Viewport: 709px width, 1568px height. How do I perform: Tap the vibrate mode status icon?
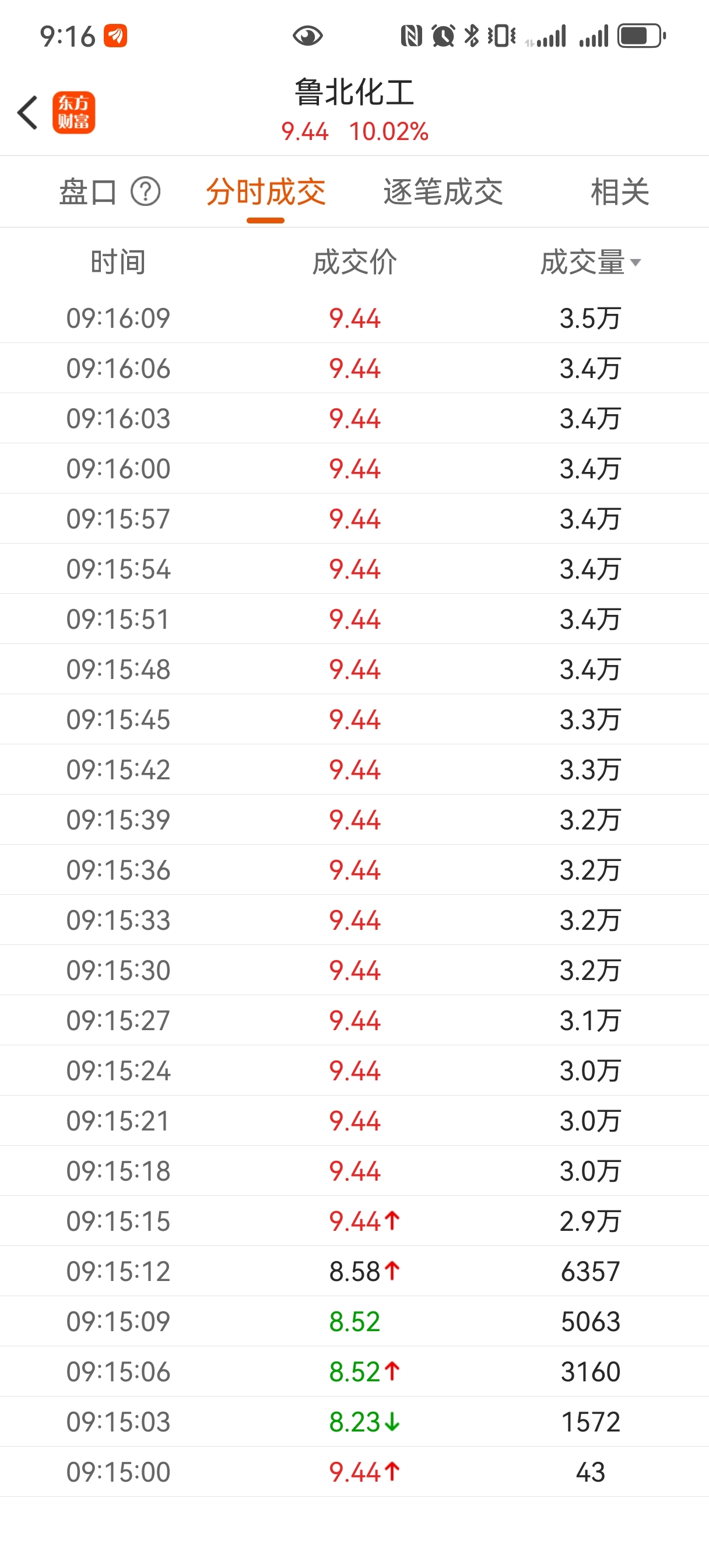(501, 36)
